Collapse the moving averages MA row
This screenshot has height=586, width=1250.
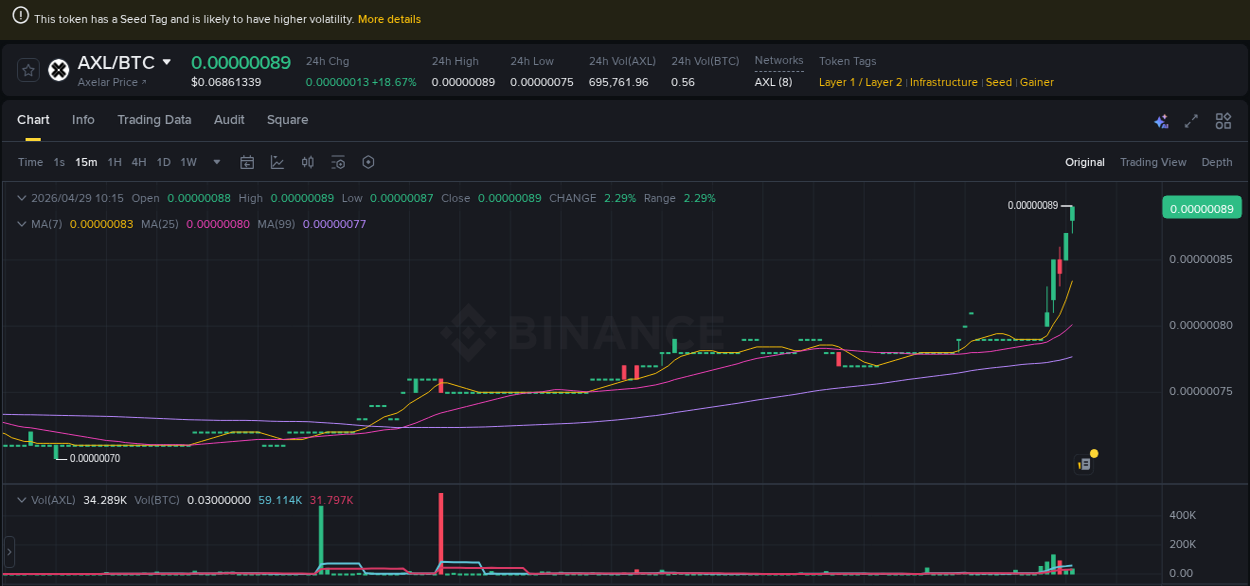point(21,224)
